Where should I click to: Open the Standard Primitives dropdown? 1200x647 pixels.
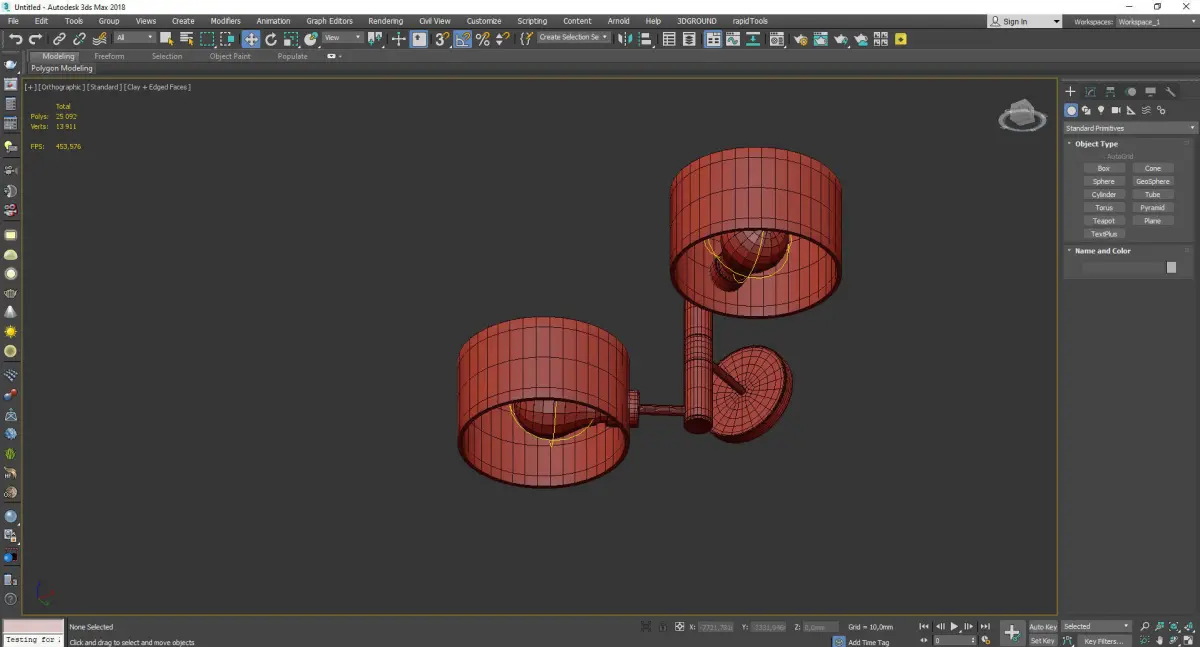point(1130,128)
